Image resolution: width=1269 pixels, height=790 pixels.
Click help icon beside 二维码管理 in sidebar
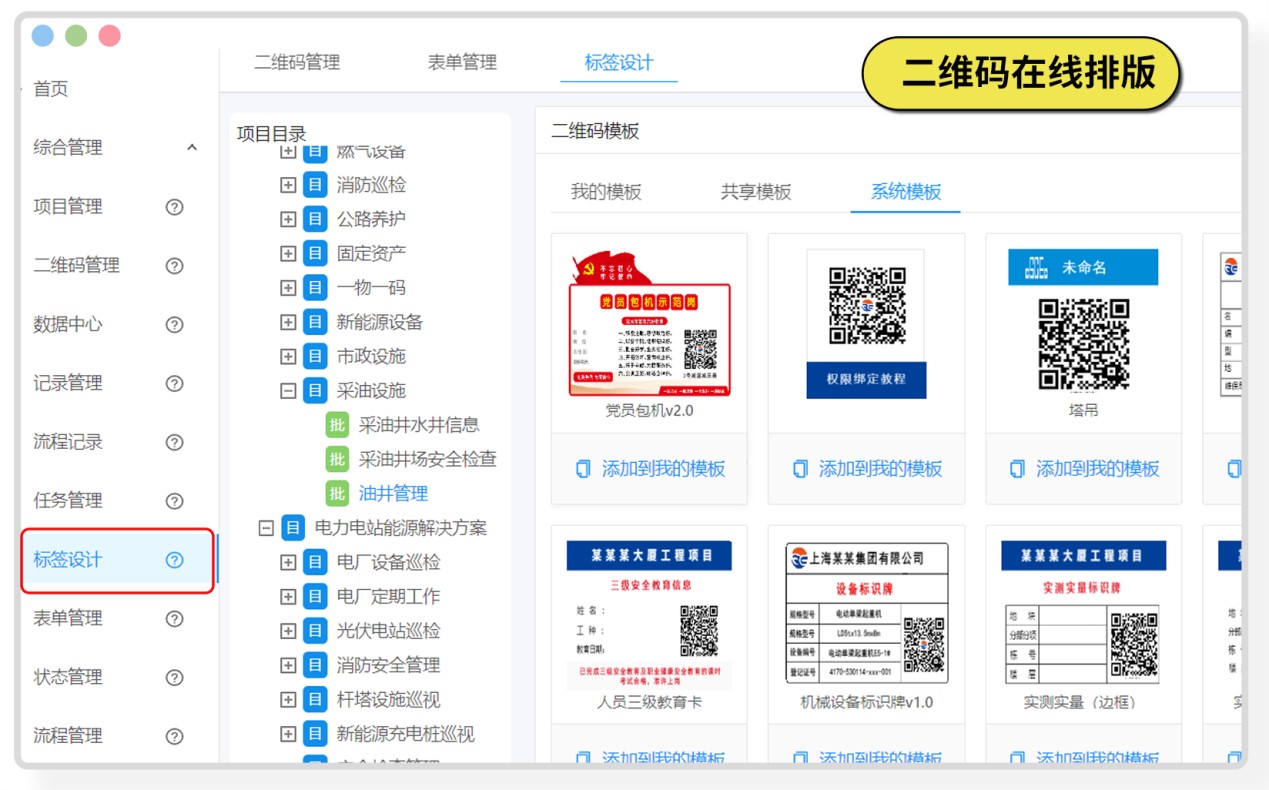pos(174,266)
